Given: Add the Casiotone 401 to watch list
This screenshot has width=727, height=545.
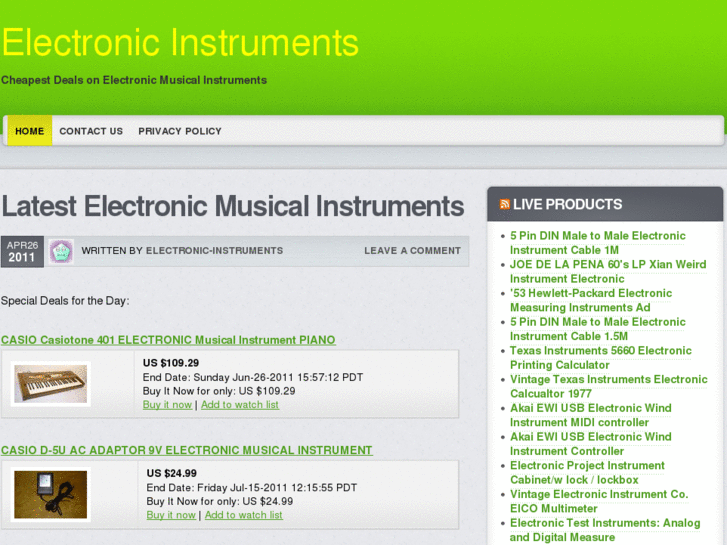Looking at the screenshot, I should tap(240, 404).
